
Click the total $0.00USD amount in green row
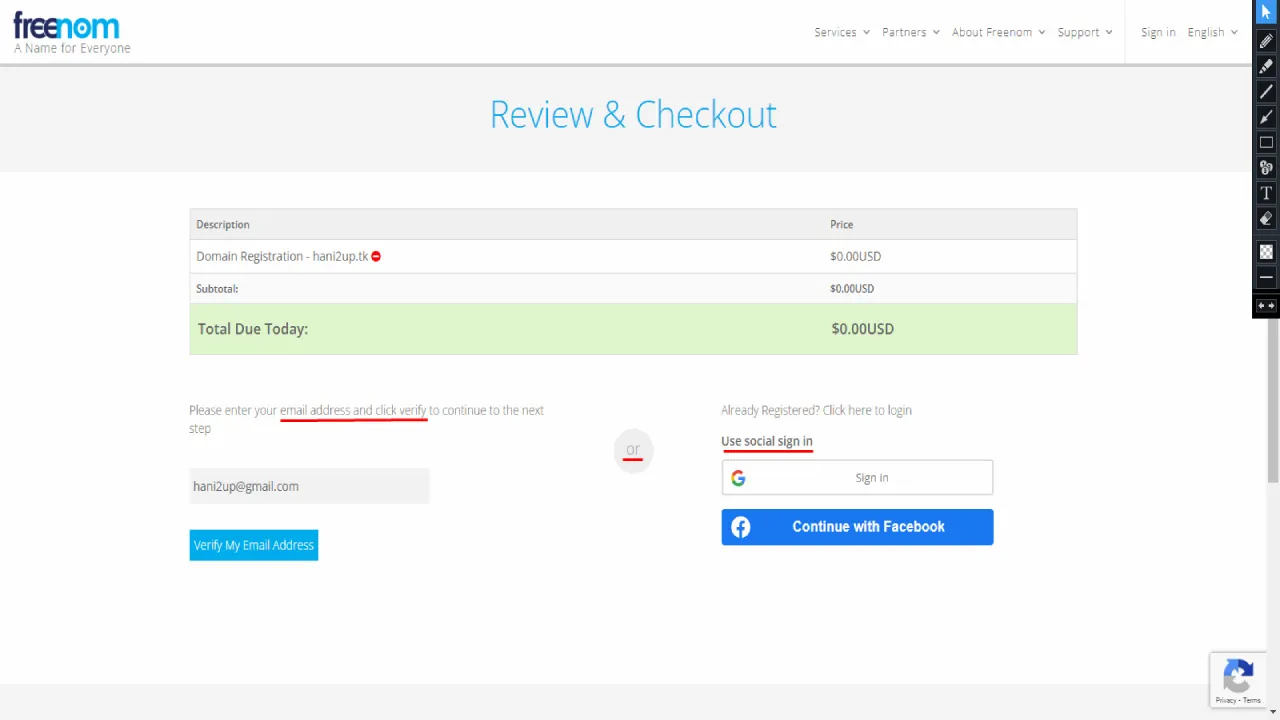click(x=863, y=329)
